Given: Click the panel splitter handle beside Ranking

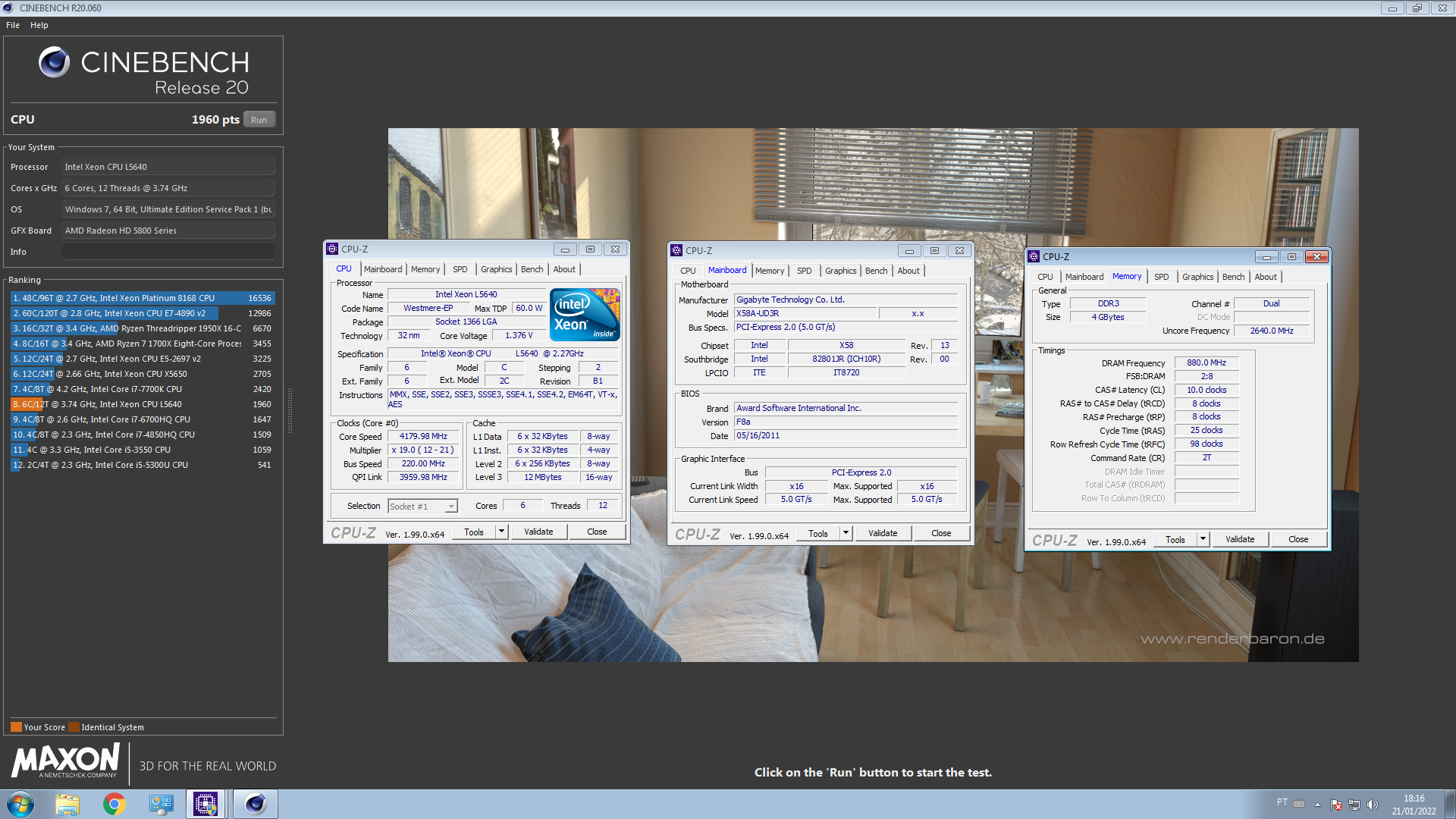Looking at the screenshot, I should (290, 409).
